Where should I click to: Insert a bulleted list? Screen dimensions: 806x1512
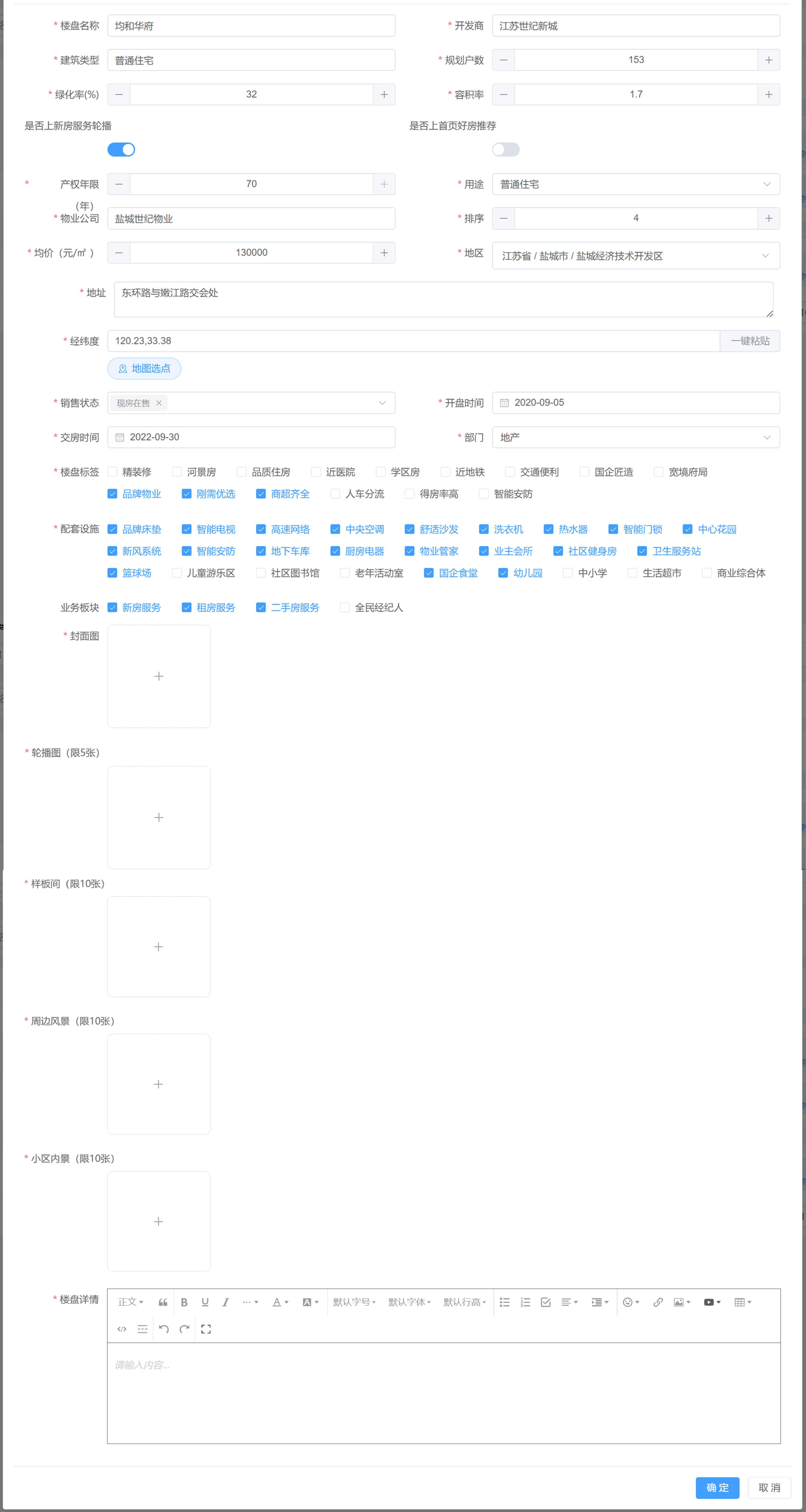504,1302
